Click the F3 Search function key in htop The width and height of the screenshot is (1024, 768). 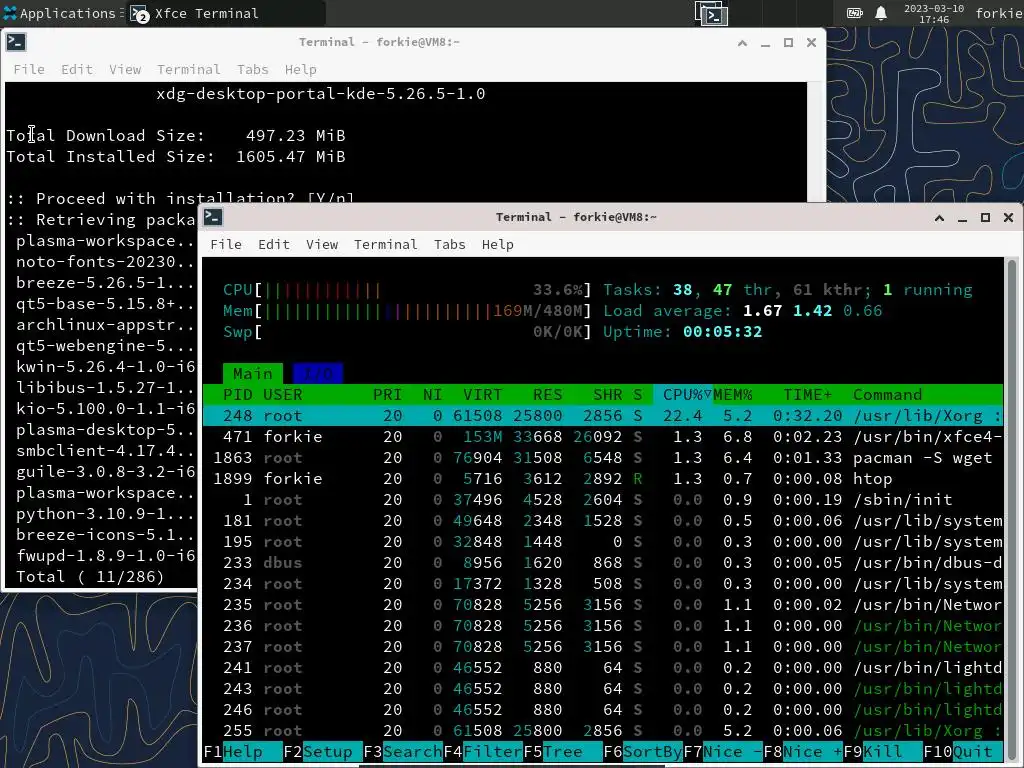(x=403, y=752)
